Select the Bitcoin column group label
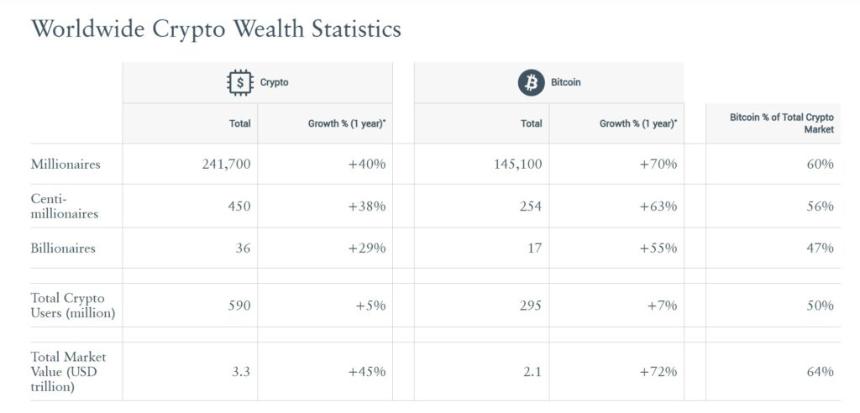This screenshot has width=860, height=413. (x=565, y=83)
